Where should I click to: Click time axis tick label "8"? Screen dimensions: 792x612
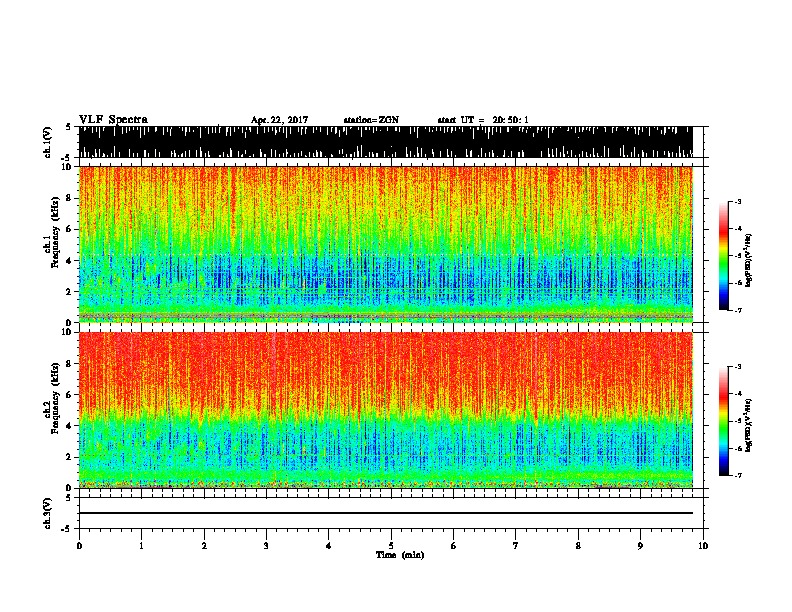click(x=578, y=546)
